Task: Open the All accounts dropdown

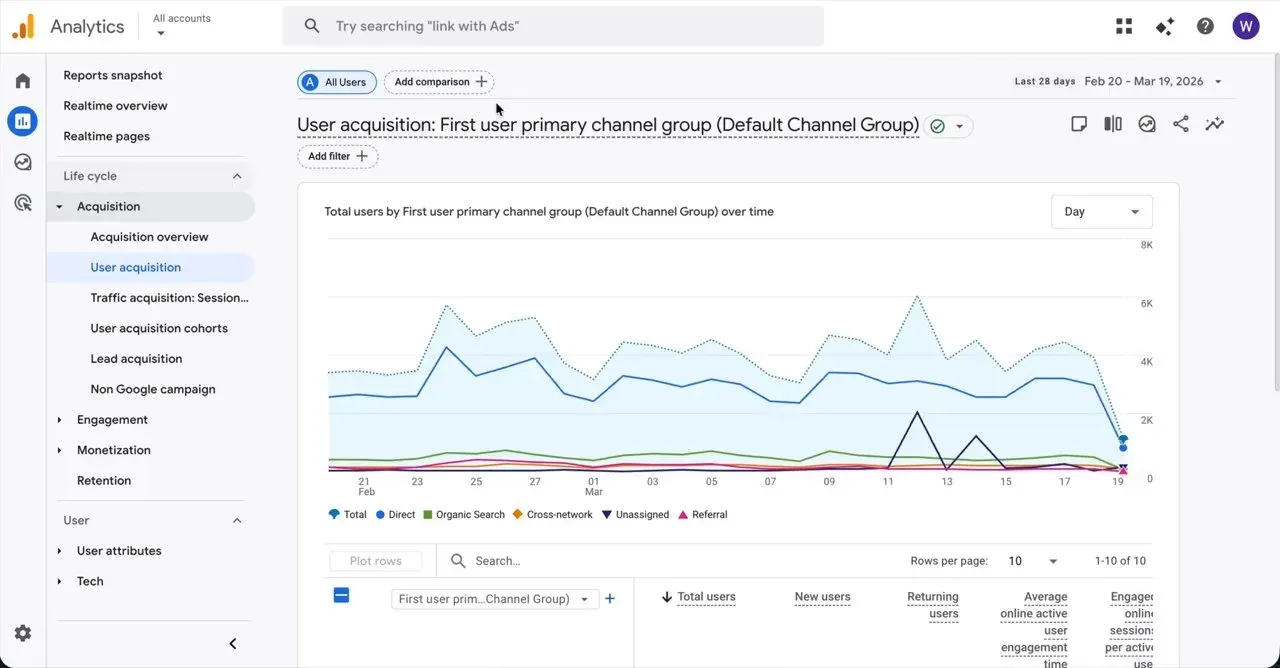Action: pos(181,26)
